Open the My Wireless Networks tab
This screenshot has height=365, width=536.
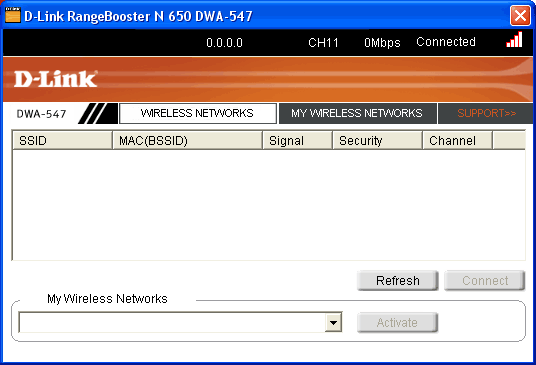coord(358,113)
